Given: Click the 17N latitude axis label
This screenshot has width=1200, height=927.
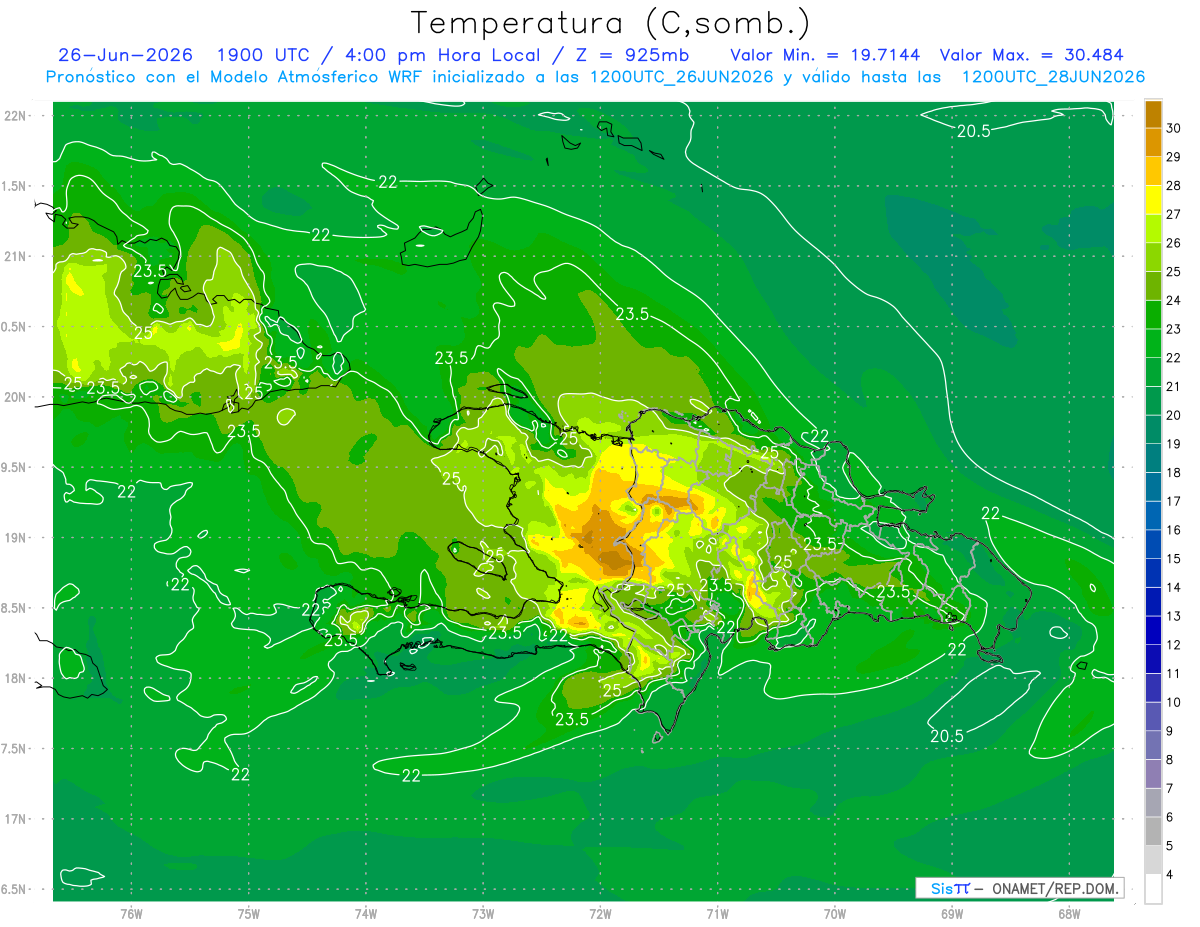Looking at the screenshot, I should pyautogui.click(x=17, y=819).
